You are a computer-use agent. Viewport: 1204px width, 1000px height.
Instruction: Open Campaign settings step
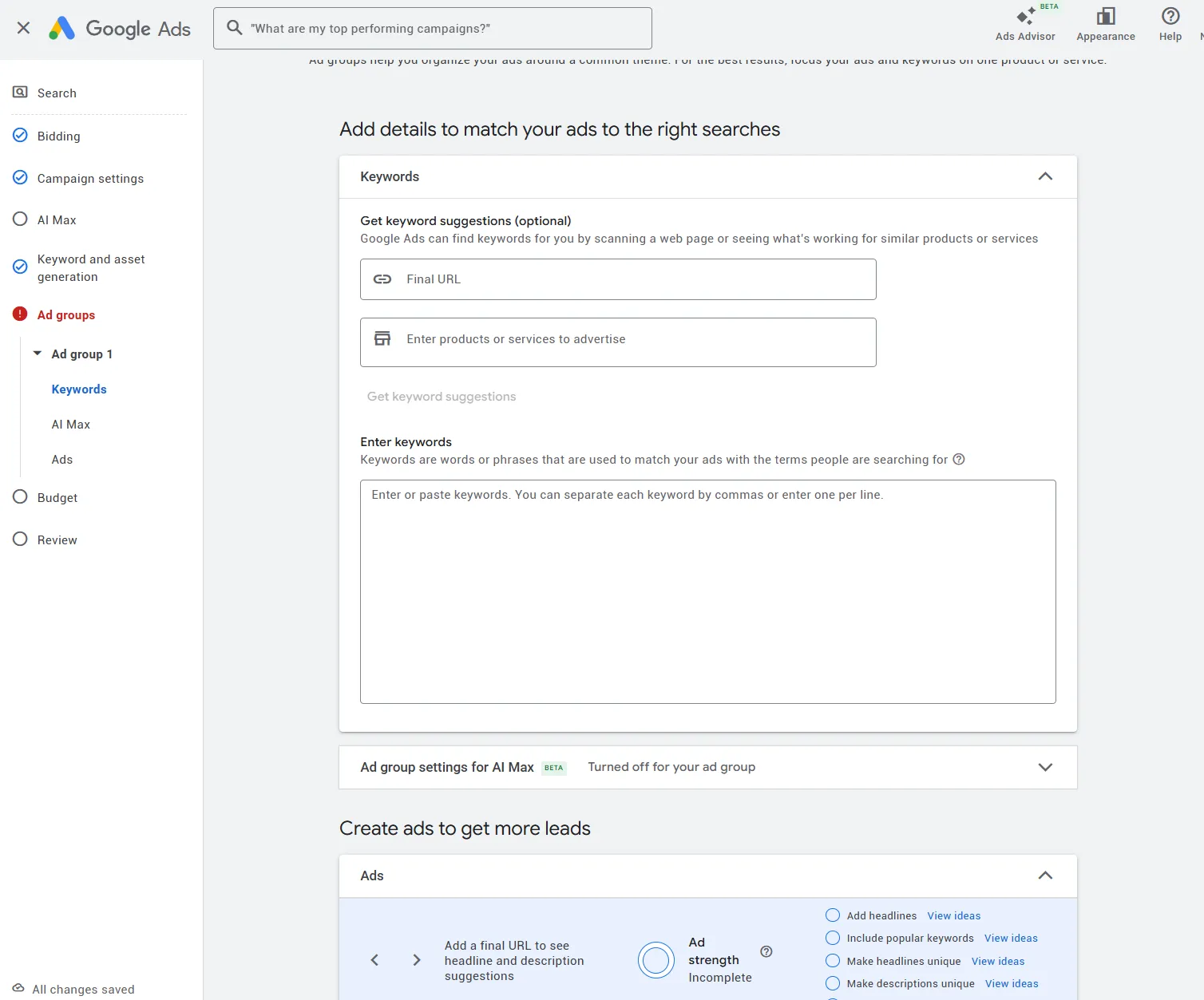90,179
